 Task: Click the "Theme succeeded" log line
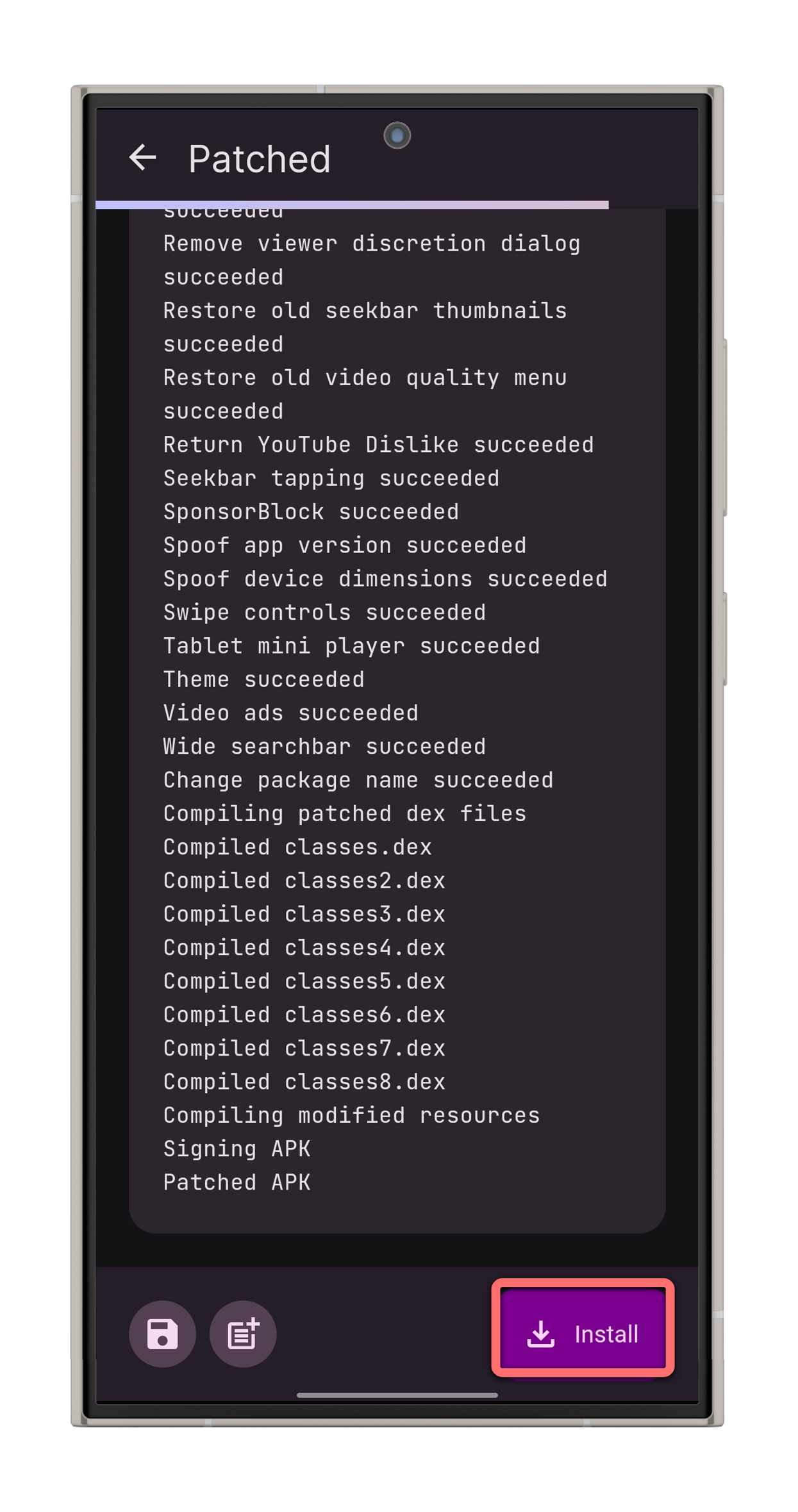[263, 679]
